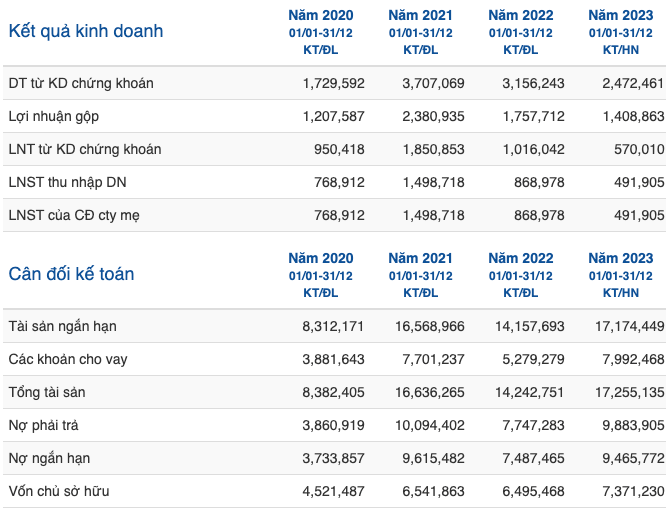Click the LNT từ KD chứng khoán row
The height and width of the screenshot is (511, 666).
pos(334,149)
